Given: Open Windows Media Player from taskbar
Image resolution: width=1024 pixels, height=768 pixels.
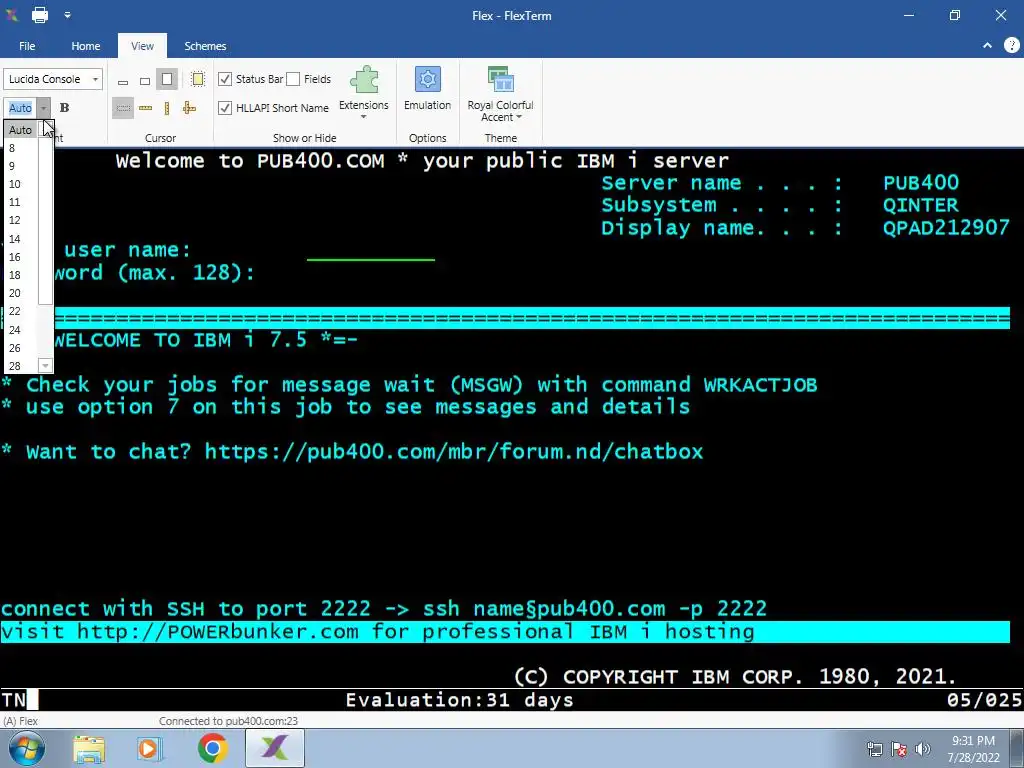Looking at the screenshot, I should [149, 749].
